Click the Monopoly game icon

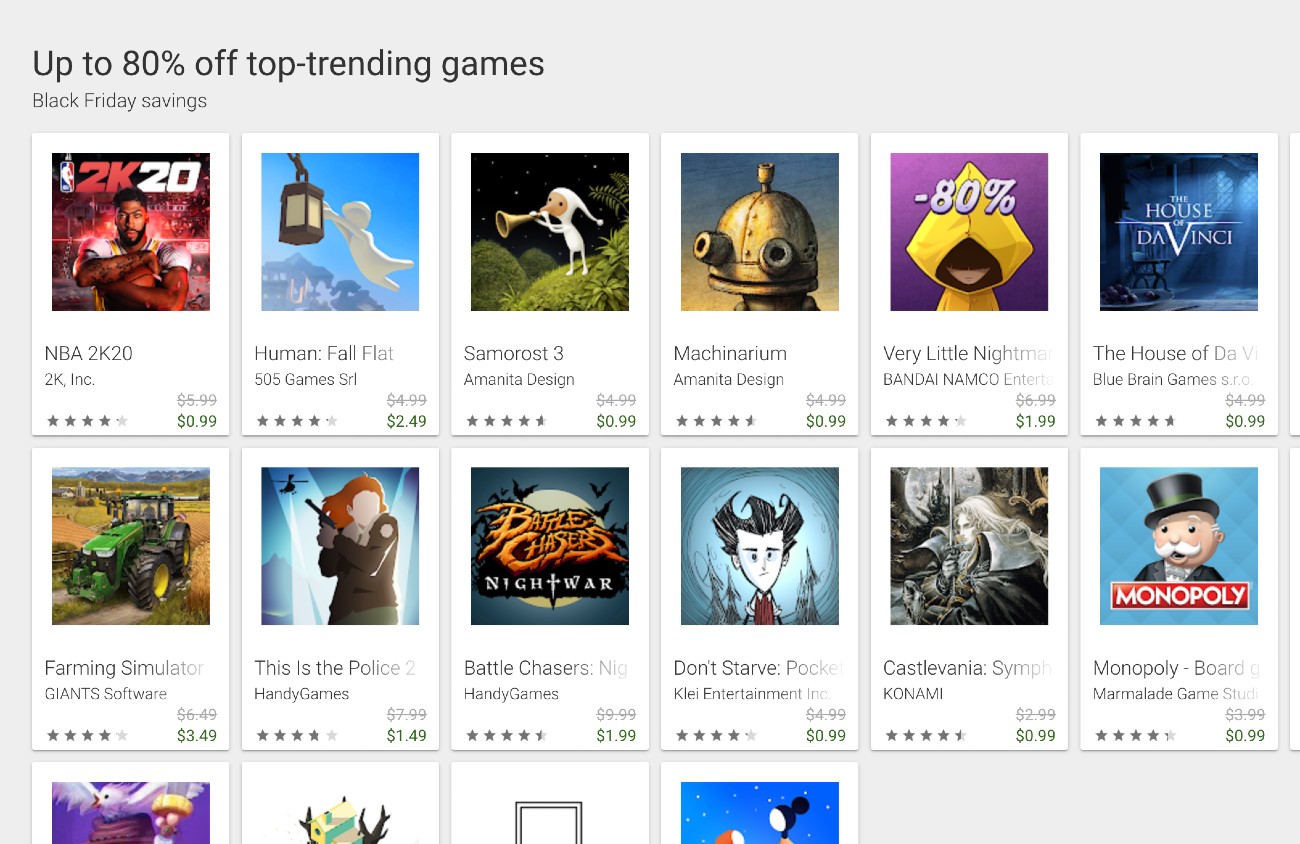(1179, 546)
